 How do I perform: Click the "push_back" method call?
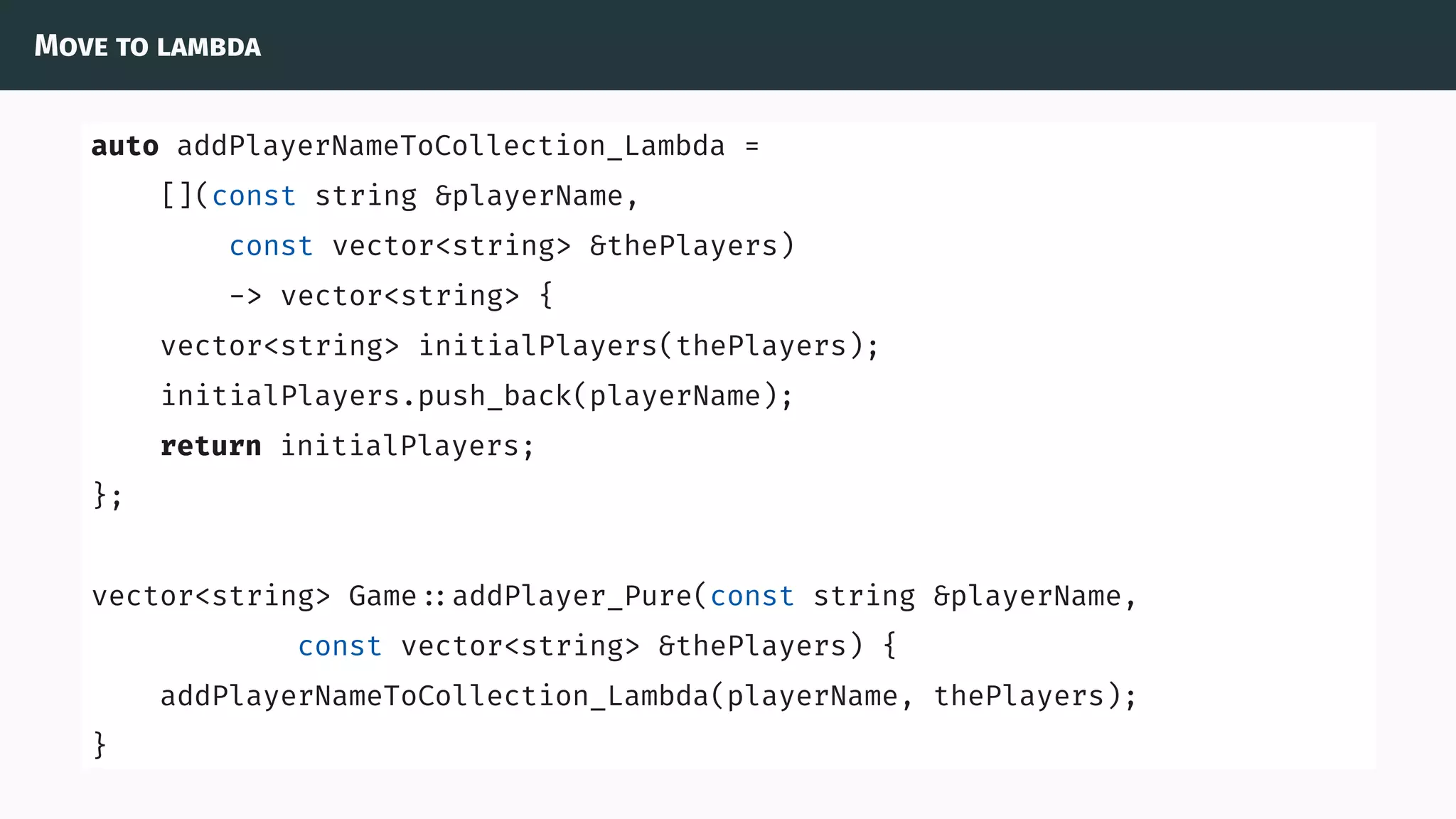pyautogui.click(x=494, y=397)
